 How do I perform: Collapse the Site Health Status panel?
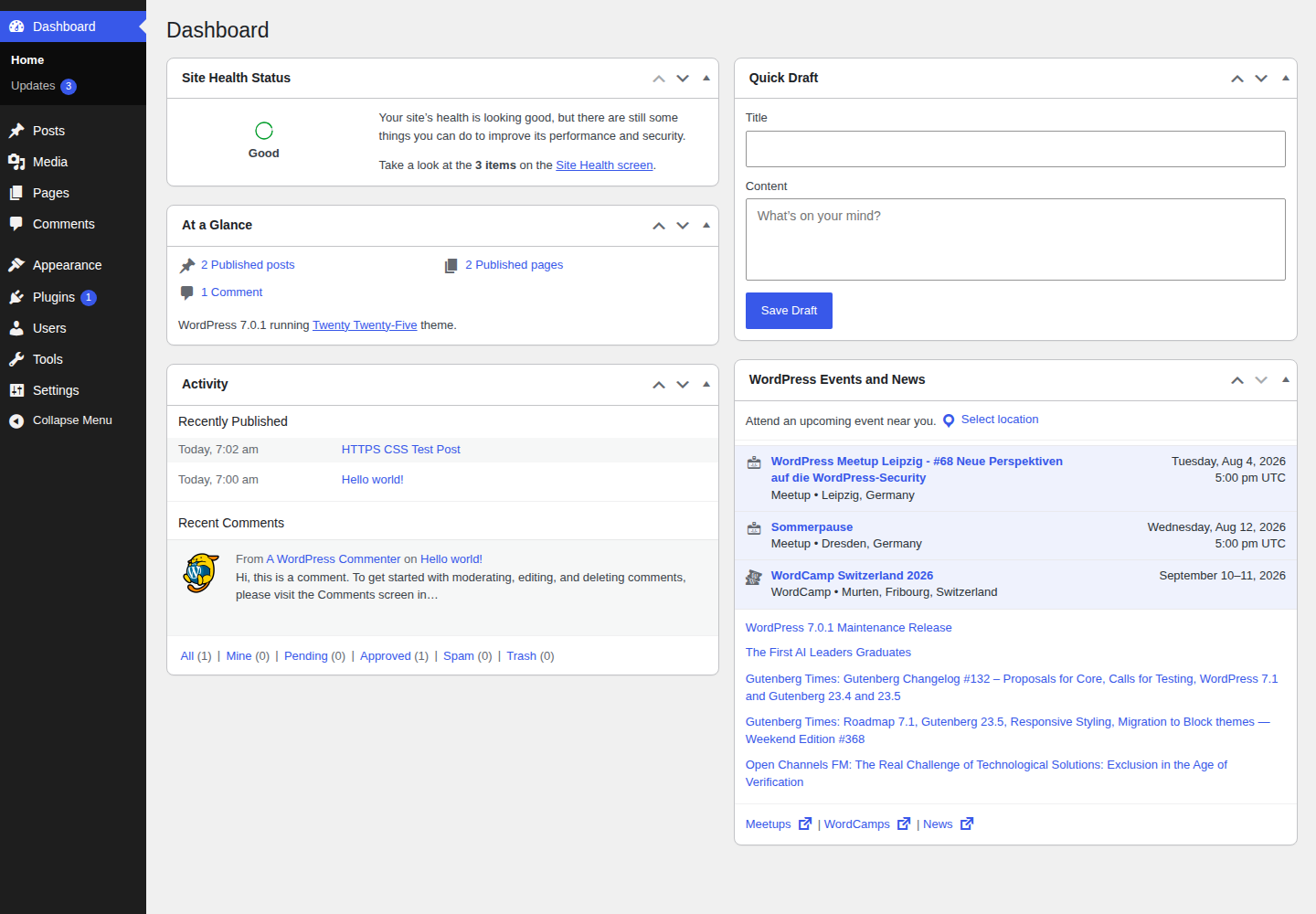point(706,79)
